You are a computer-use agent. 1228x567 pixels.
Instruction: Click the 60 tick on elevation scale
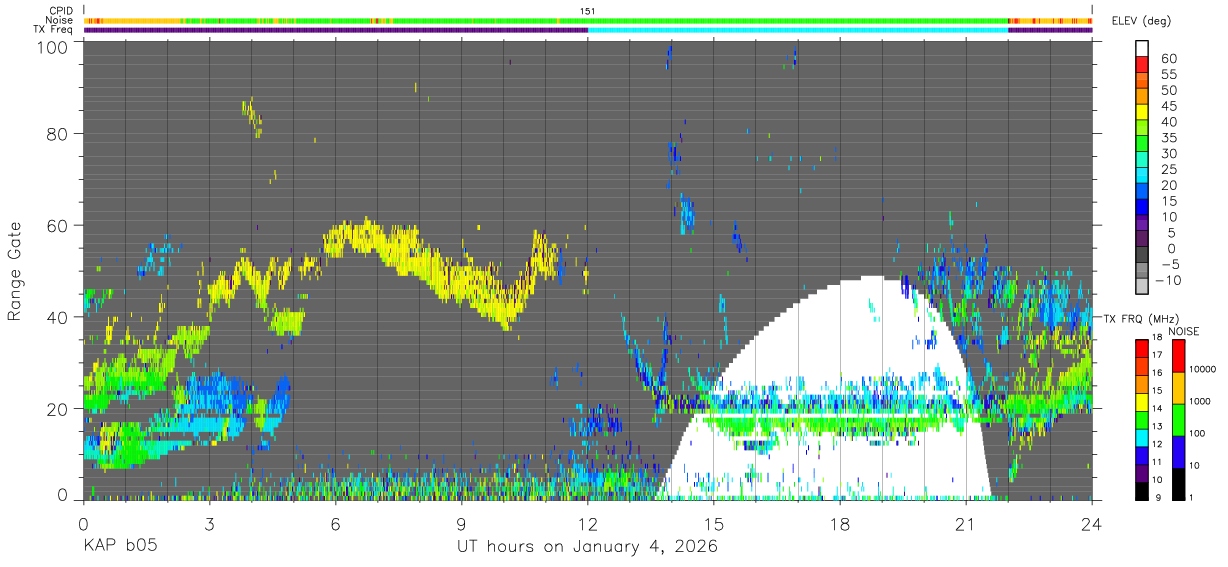(x=1168, y=58)
